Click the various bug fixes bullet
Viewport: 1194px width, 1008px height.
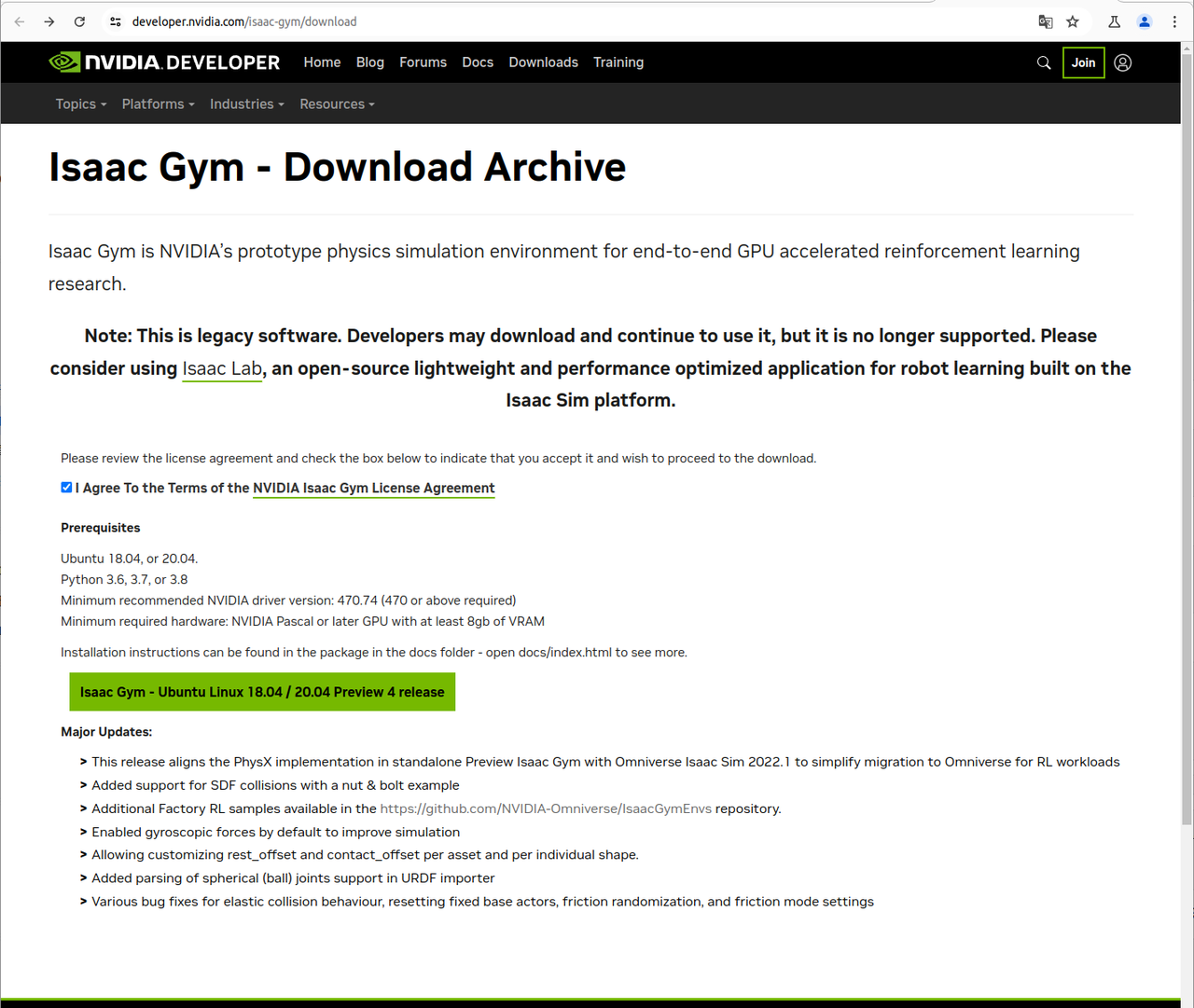coord(482,902)
